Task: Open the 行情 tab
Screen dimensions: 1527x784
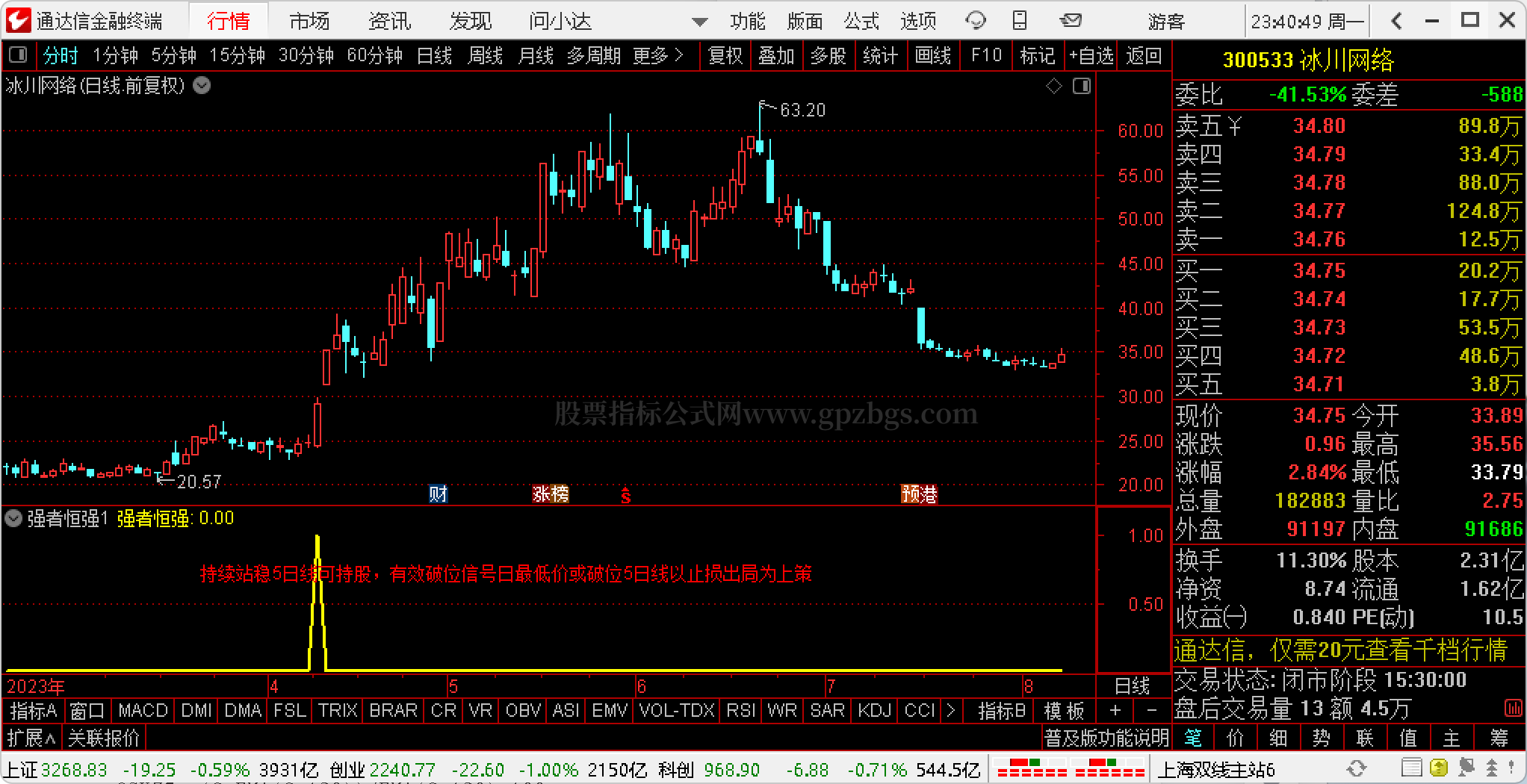Action: click(228, 21)
